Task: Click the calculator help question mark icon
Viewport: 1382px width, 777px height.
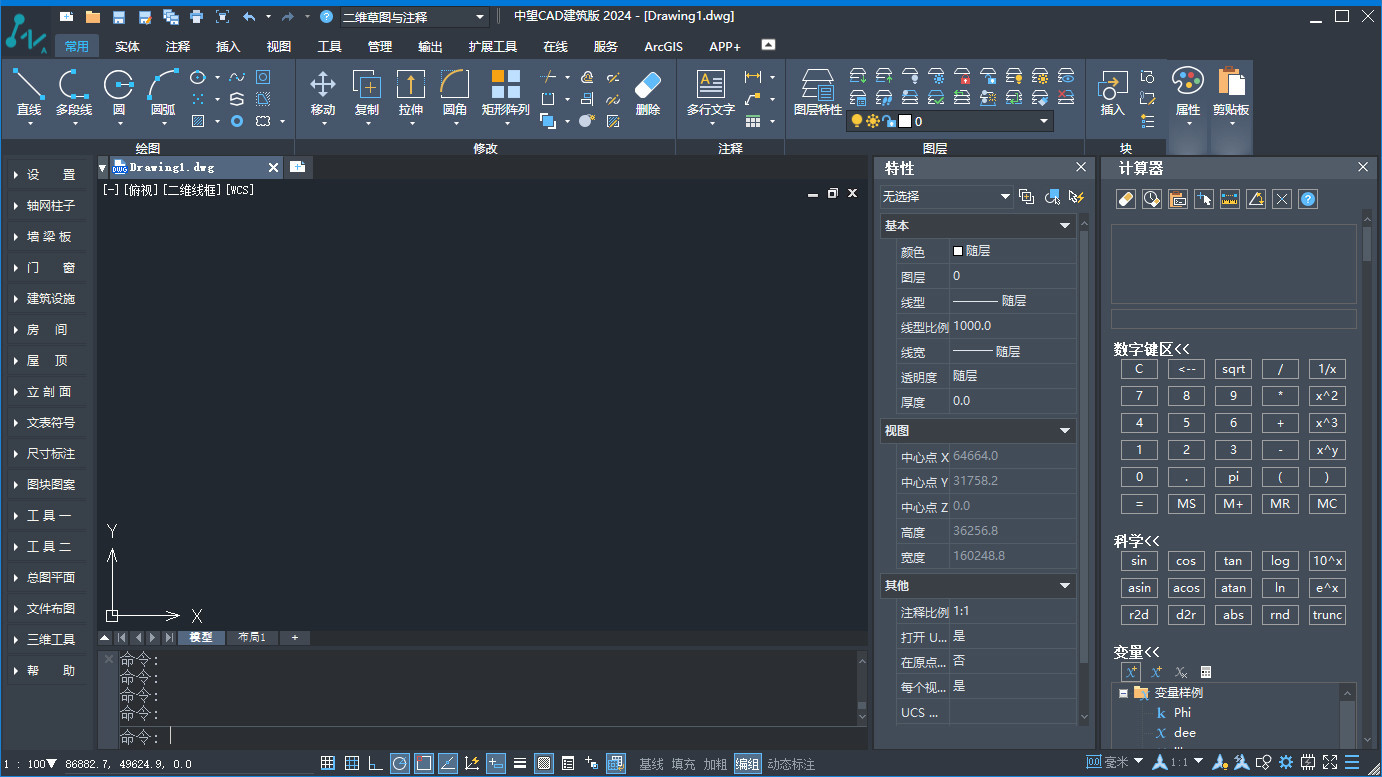Action: (1308, 199)
